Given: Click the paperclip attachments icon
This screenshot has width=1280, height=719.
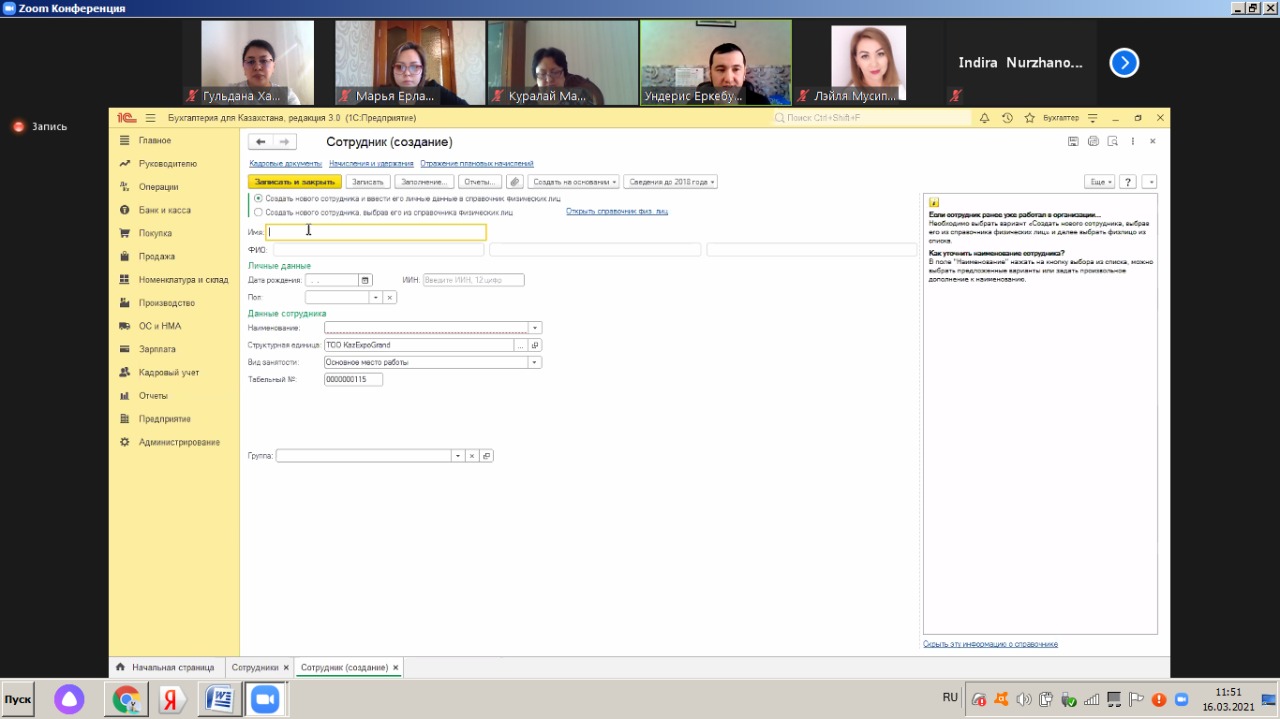Looking at the screenshot, I should 515,182.
